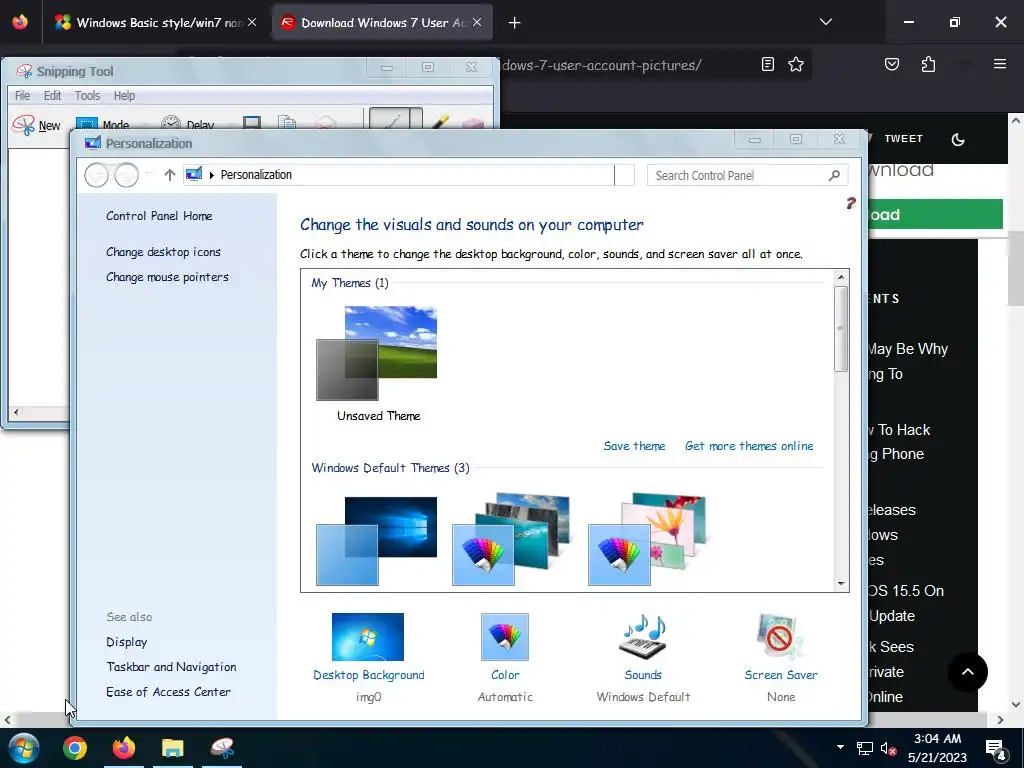Launch Chrome from the taskbar
Image resolution: width=1024 pixels, height=768 pixels.
coord(75,748)
